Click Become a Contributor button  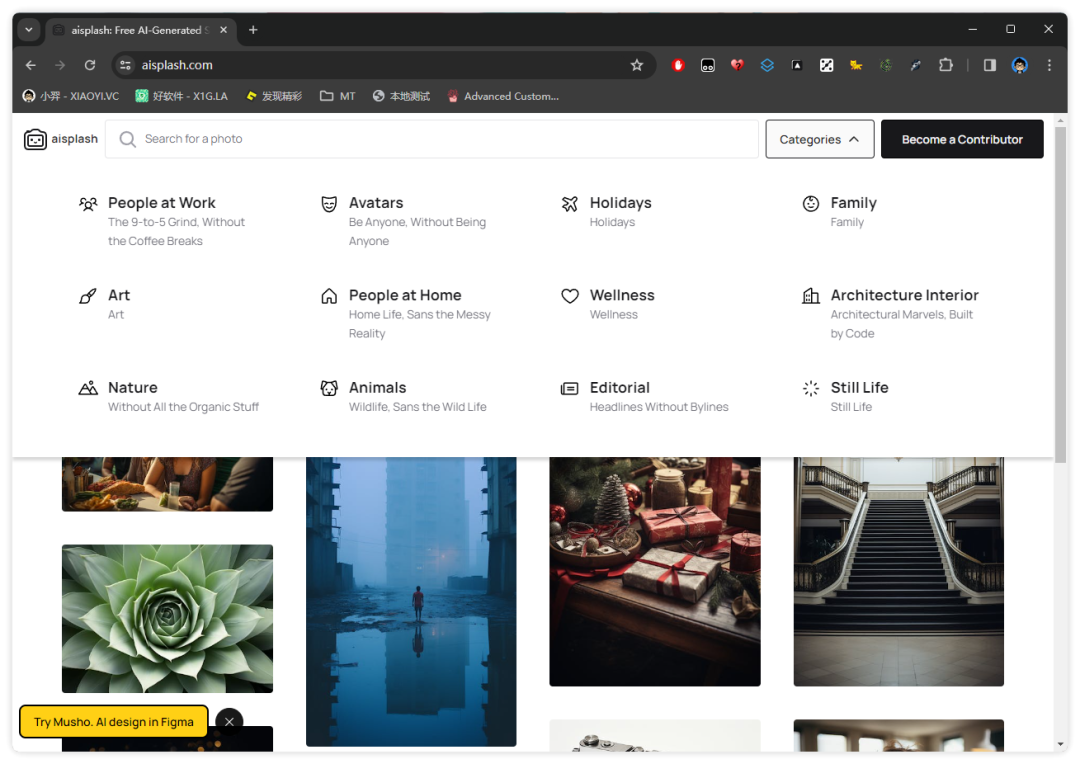(962, 139)
